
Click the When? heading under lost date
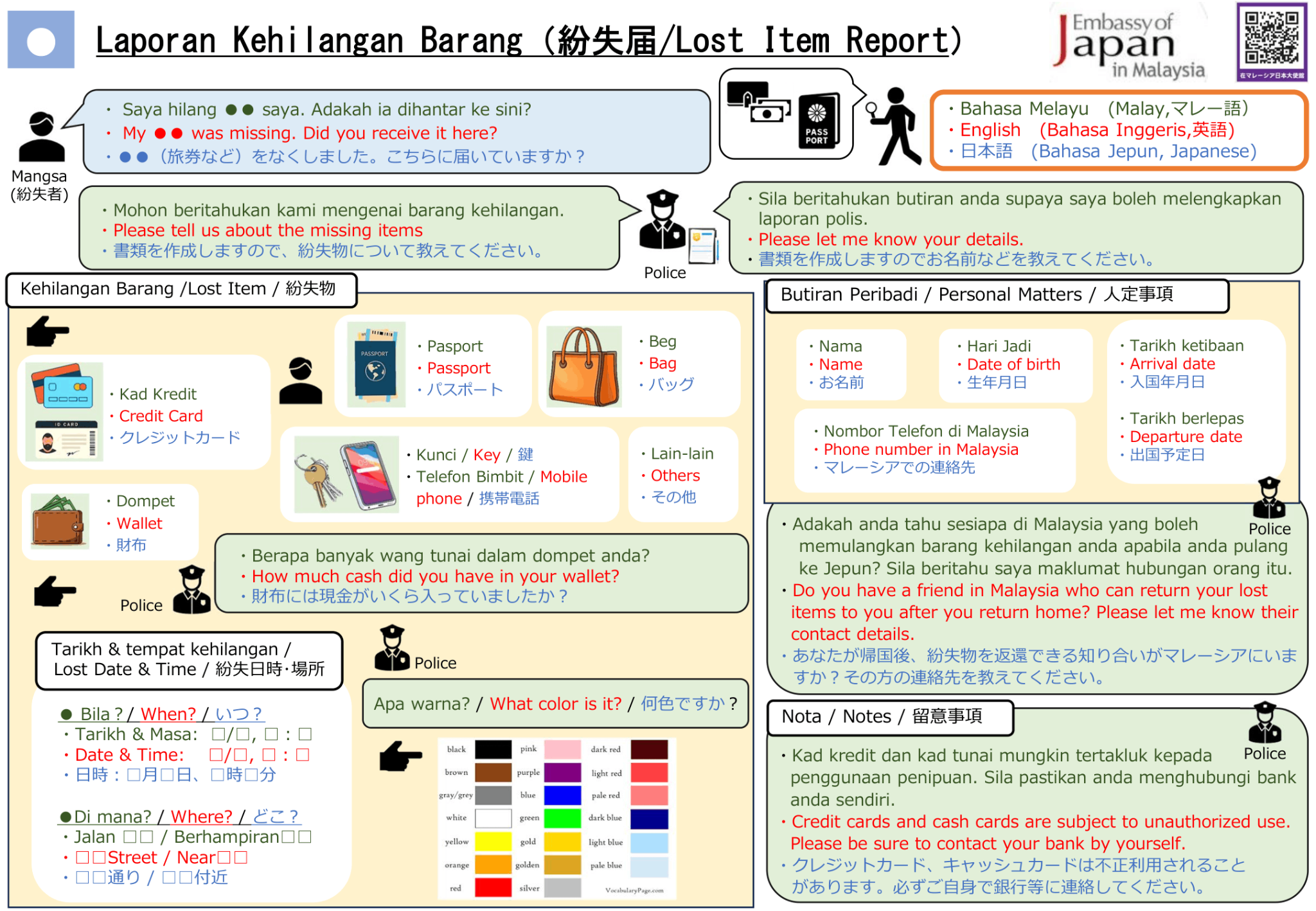(x=168, y=714)
